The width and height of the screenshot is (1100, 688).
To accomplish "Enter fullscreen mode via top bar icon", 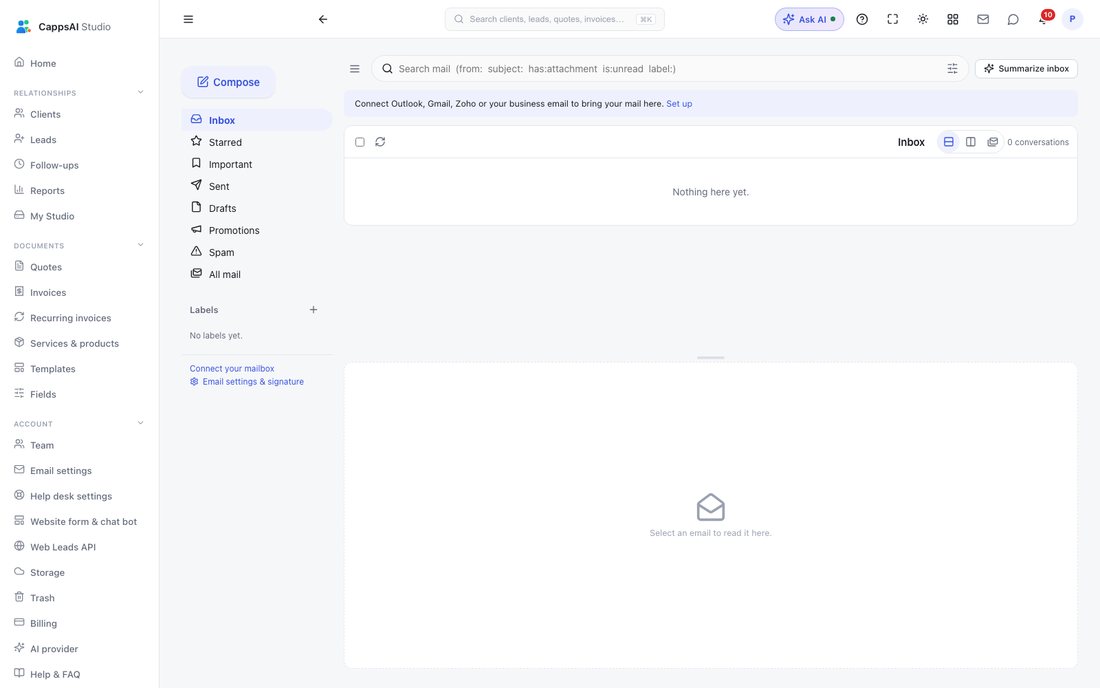I will 892,20.
